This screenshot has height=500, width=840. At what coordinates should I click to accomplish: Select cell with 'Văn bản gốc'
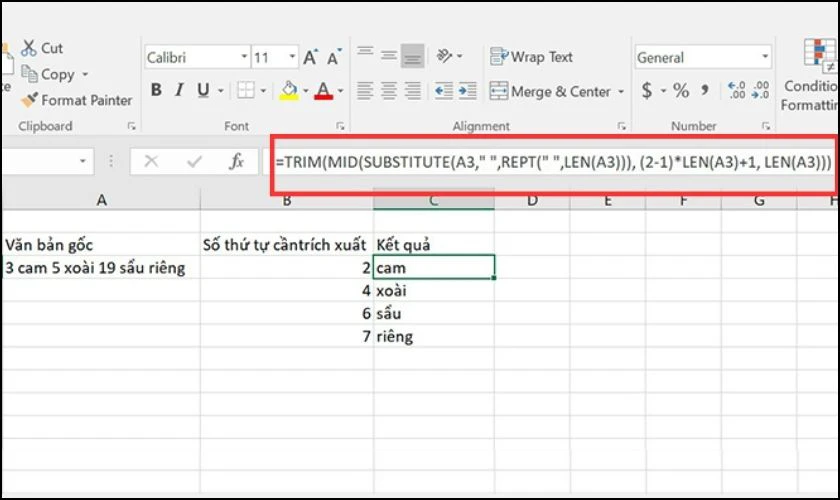point(101,245)
